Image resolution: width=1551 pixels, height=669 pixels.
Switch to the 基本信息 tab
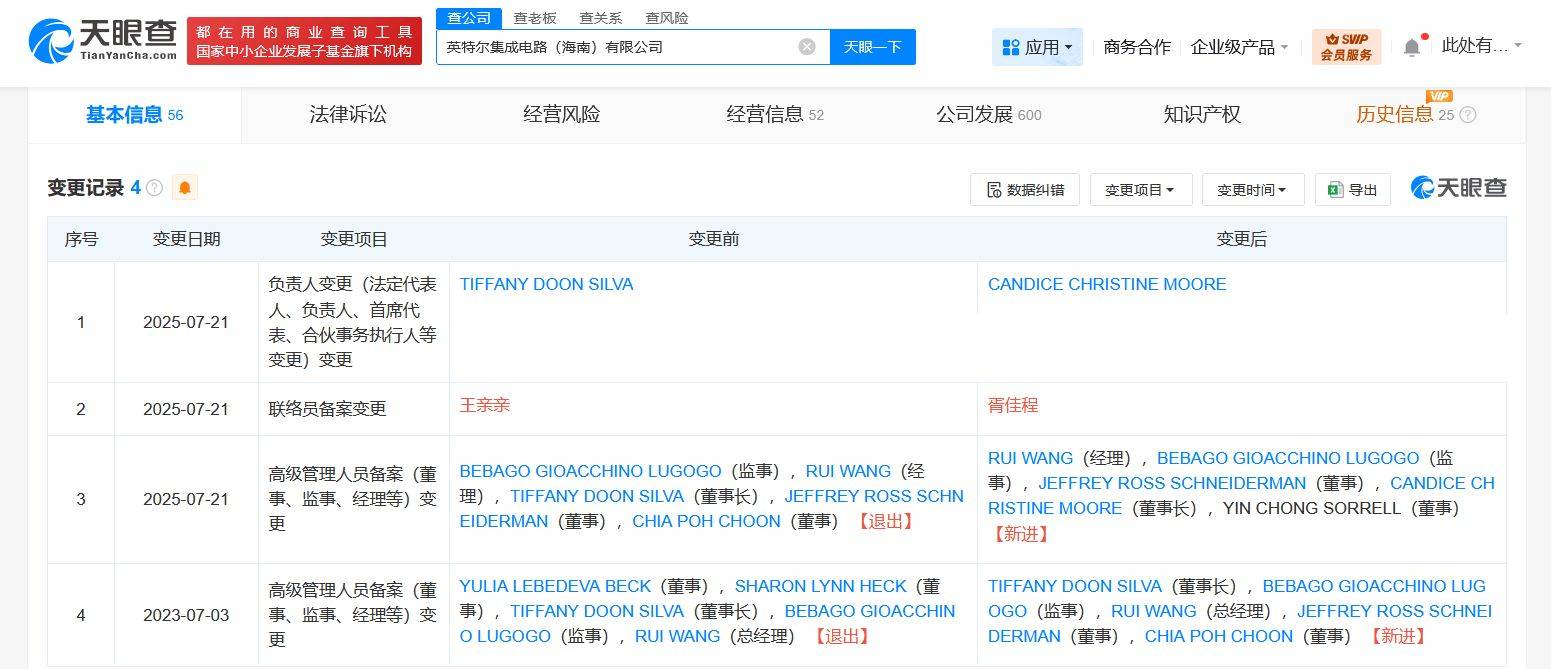[x=135, y=115]
